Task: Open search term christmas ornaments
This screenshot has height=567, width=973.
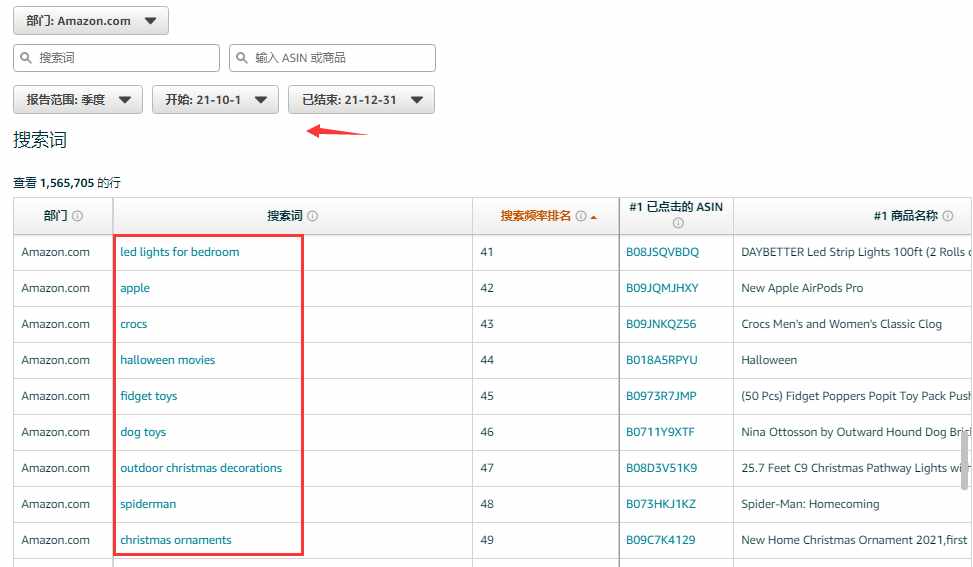Action: pyautogui.click(x=176, y=540)
